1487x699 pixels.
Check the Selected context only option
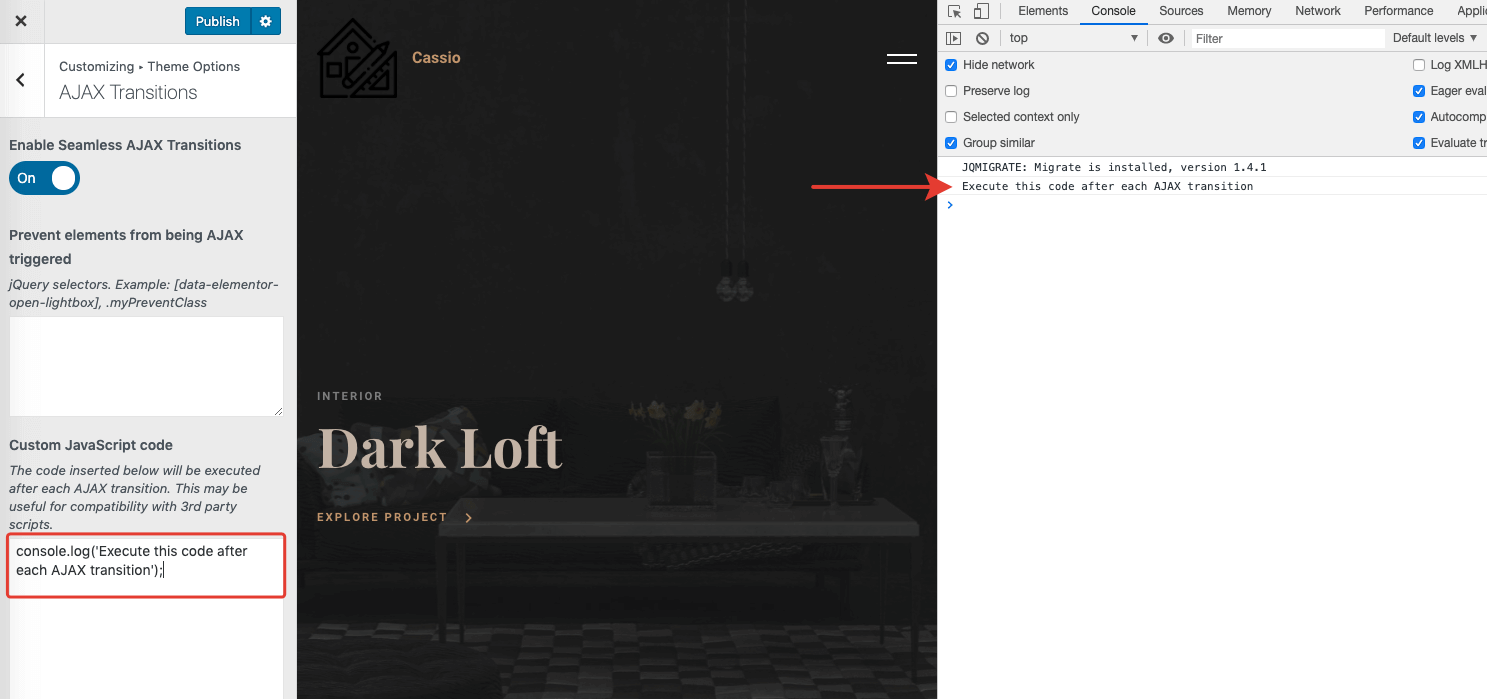click(x=951, y=117)
